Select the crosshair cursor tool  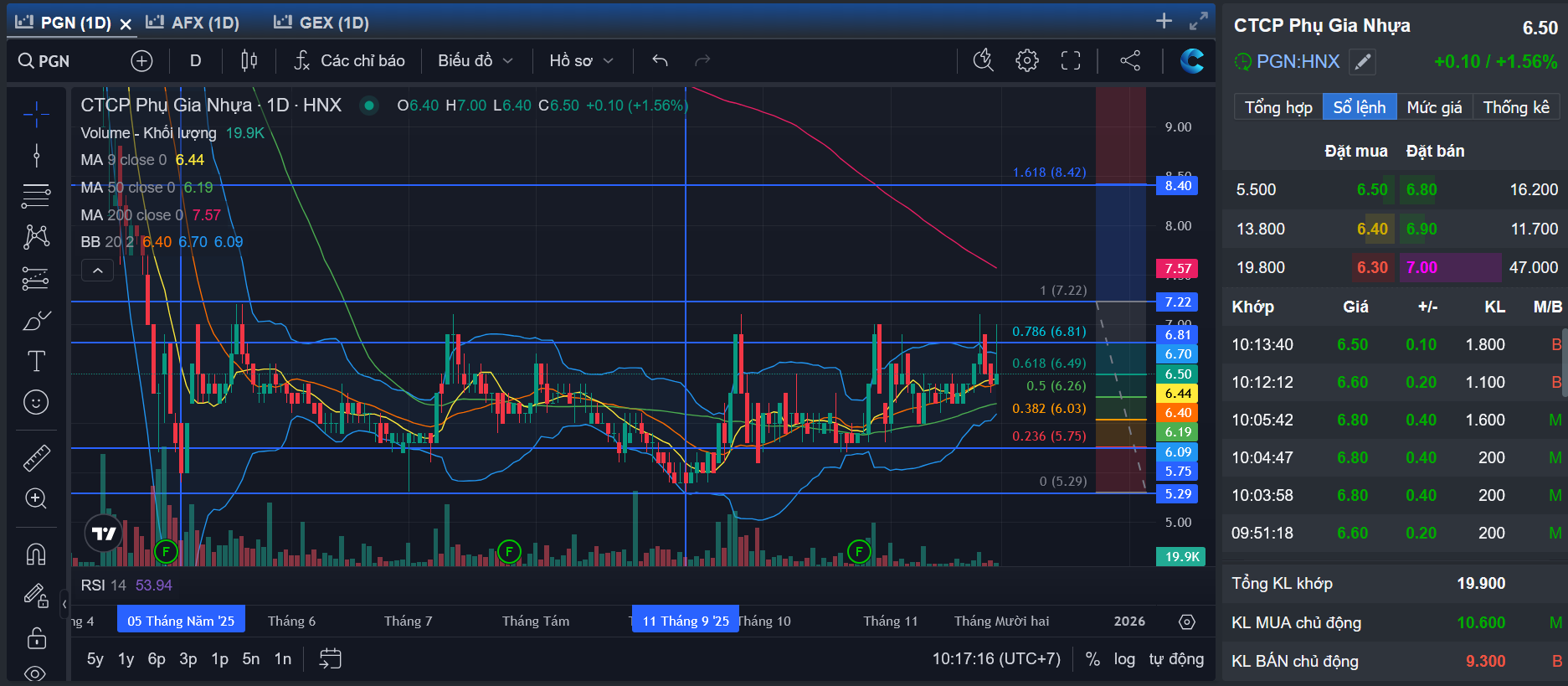point(36,114)
